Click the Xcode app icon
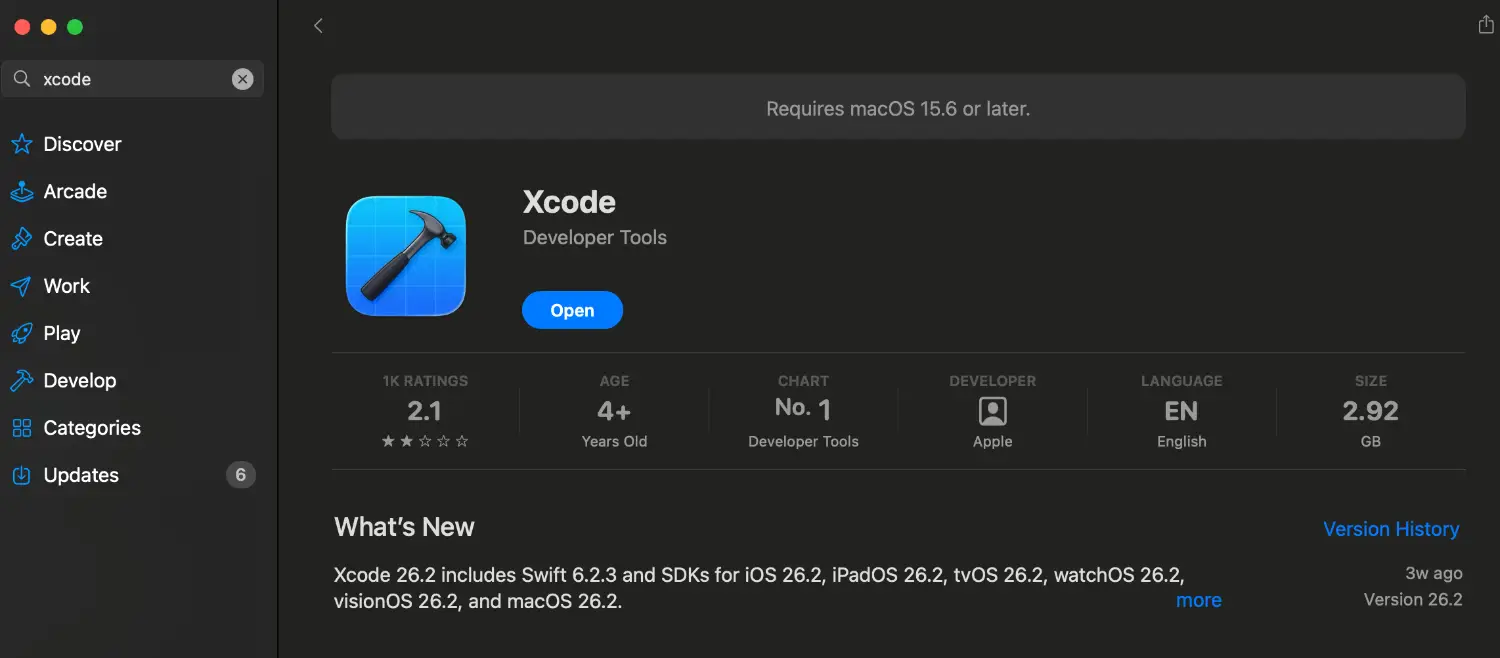 coord(405,256)
